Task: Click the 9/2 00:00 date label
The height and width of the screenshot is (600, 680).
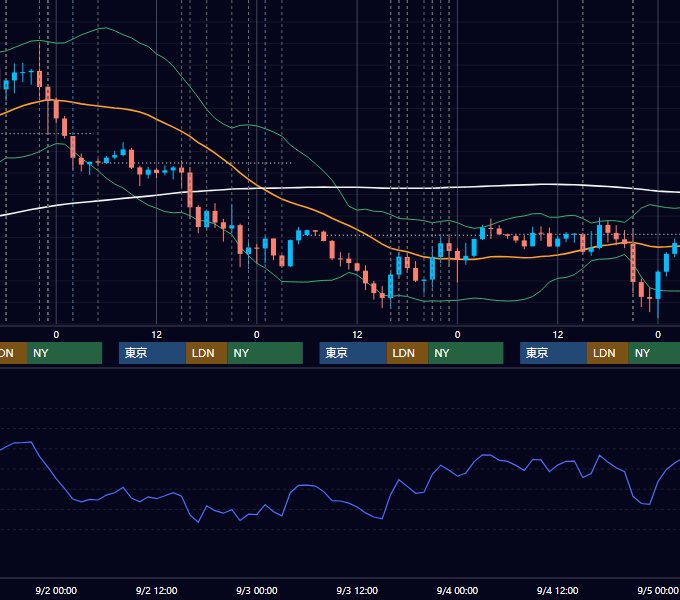Action: pyautogui.click(x=56, y=590)
